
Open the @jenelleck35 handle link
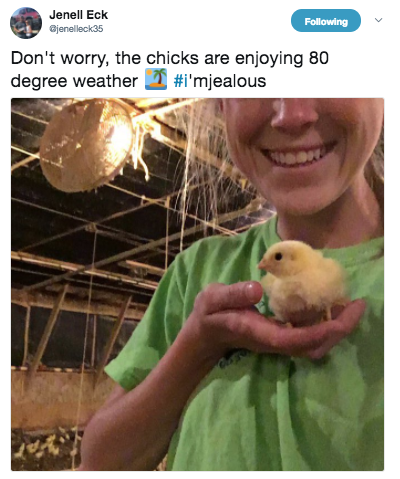point(76,29)
